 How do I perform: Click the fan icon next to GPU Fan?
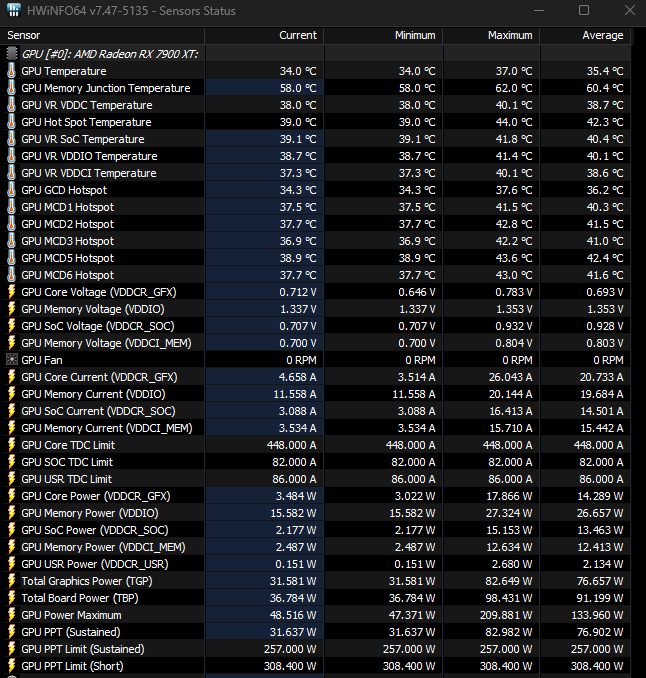pos(12,360)
